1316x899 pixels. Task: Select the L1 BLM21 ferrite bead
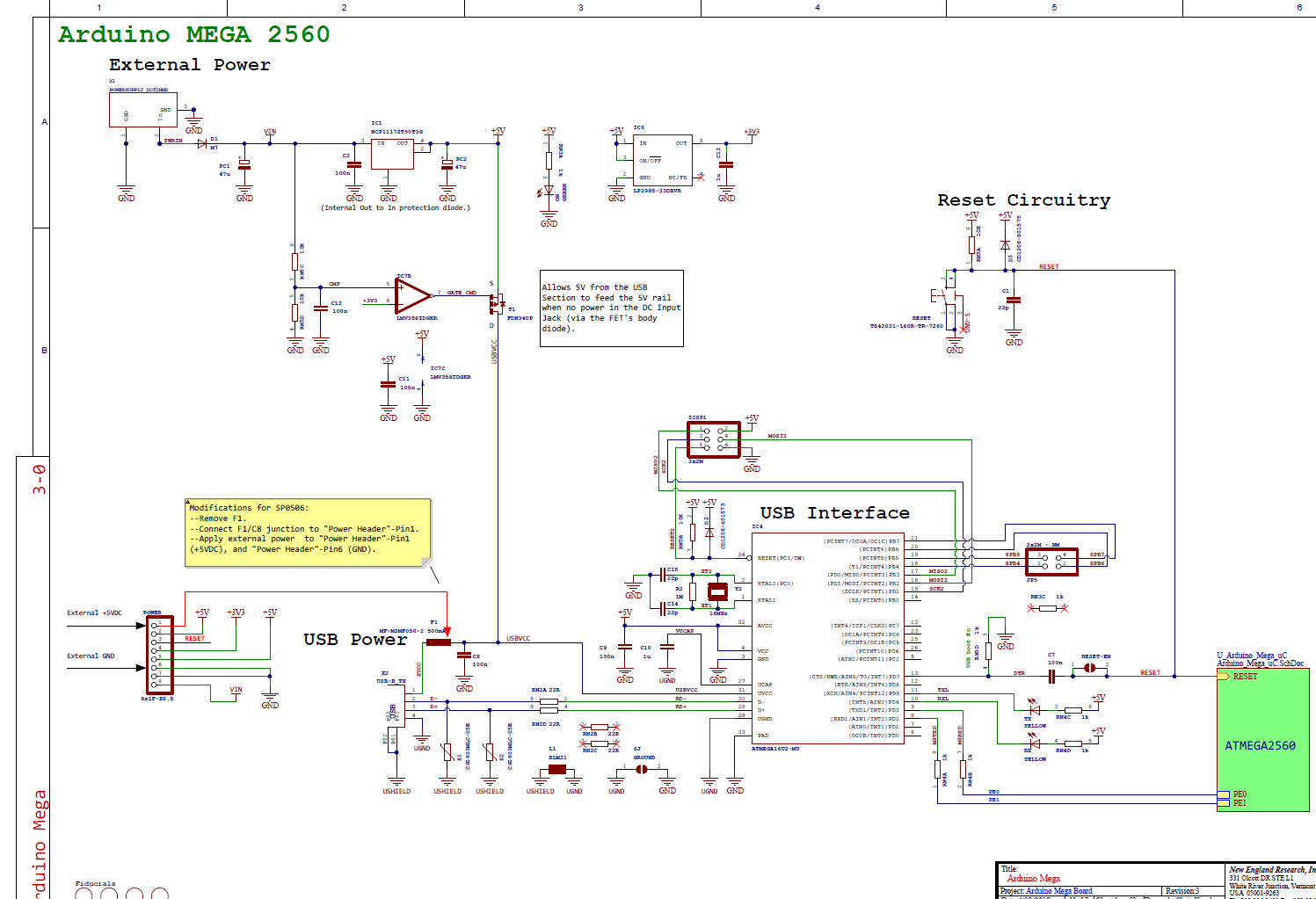point(557,769)
